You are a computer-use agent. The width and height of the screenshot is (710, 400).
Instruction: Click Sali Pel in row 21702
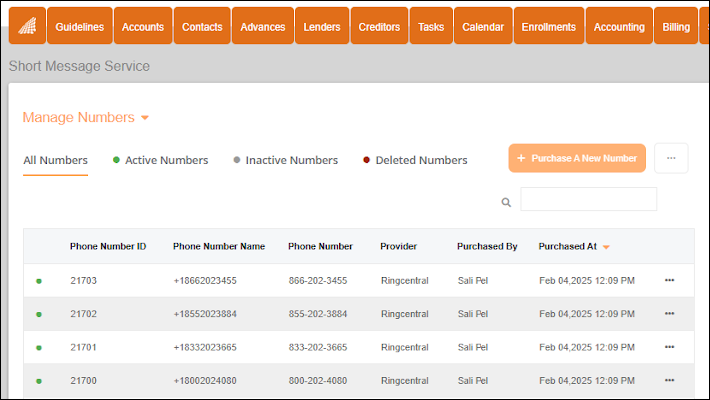[x=473, y=313]
